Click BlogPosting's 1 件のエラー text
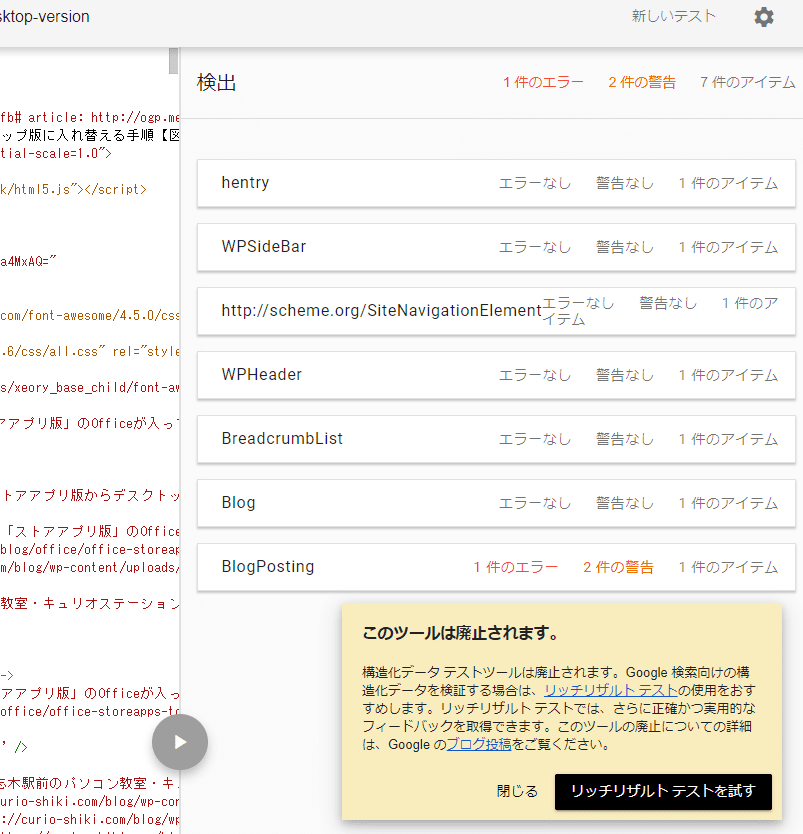 [x=516, y=567]
